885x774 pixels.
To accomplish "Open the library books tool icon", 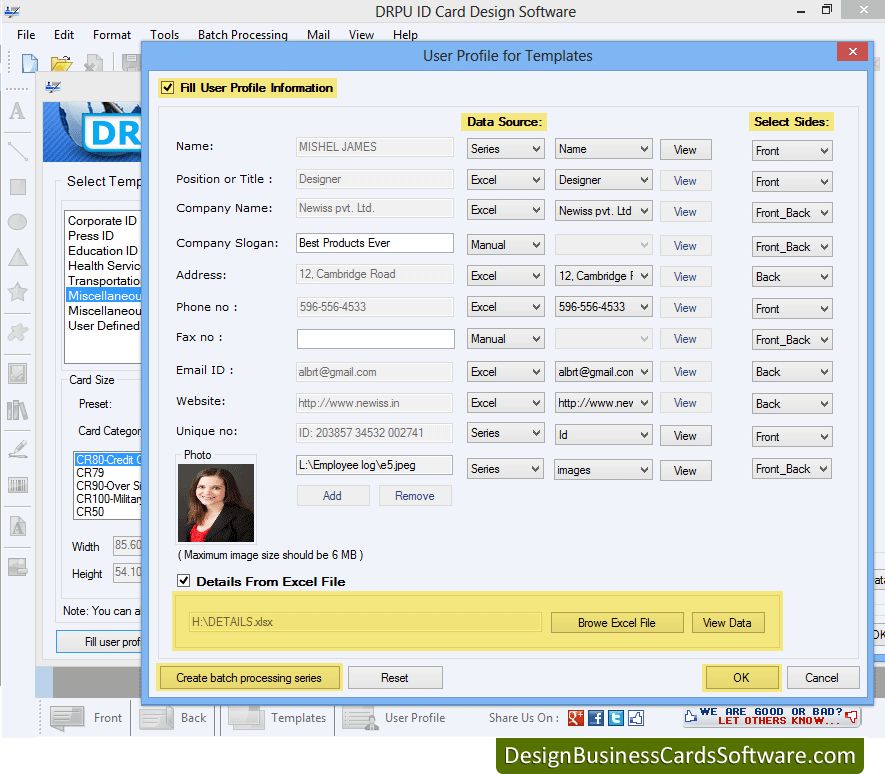I will (17, 410).
